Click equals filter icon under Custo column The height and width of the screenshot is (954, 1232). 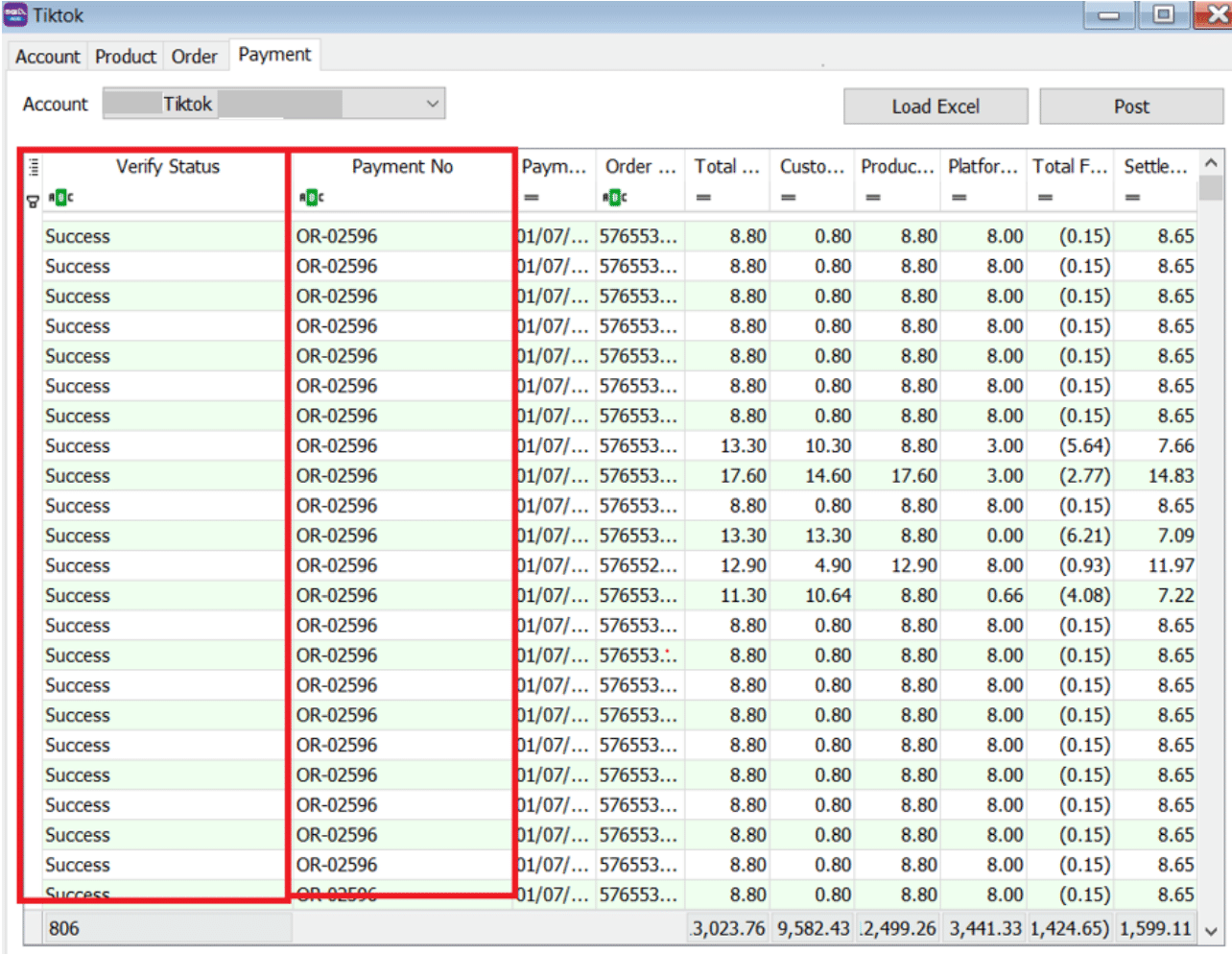point(788,198)
